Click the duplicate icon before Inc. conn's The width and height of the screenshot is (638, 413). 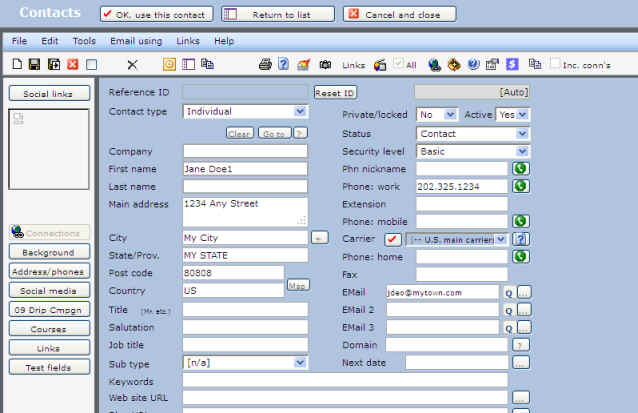(x=535, y=64)
